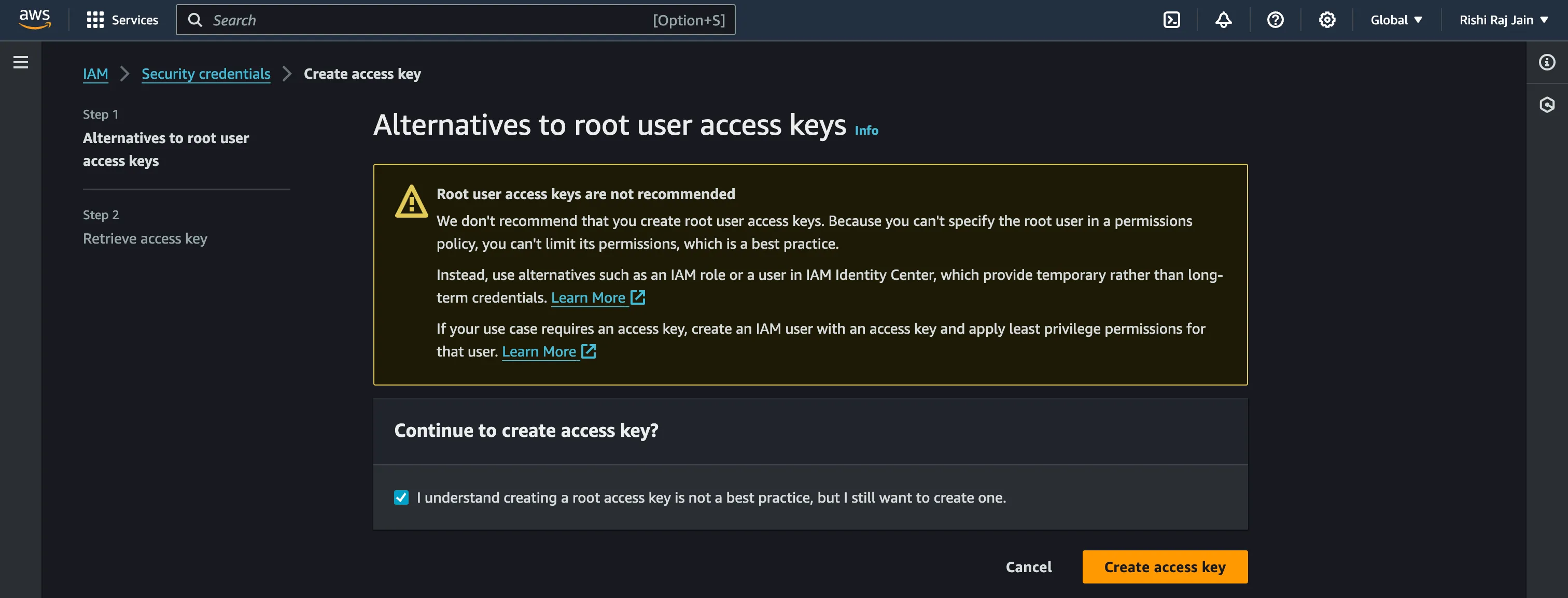This screenshot has width=1568, height=598.
Task: Open the notifications bell icon
Action: pyautogui.click(x=1223, y=20)
